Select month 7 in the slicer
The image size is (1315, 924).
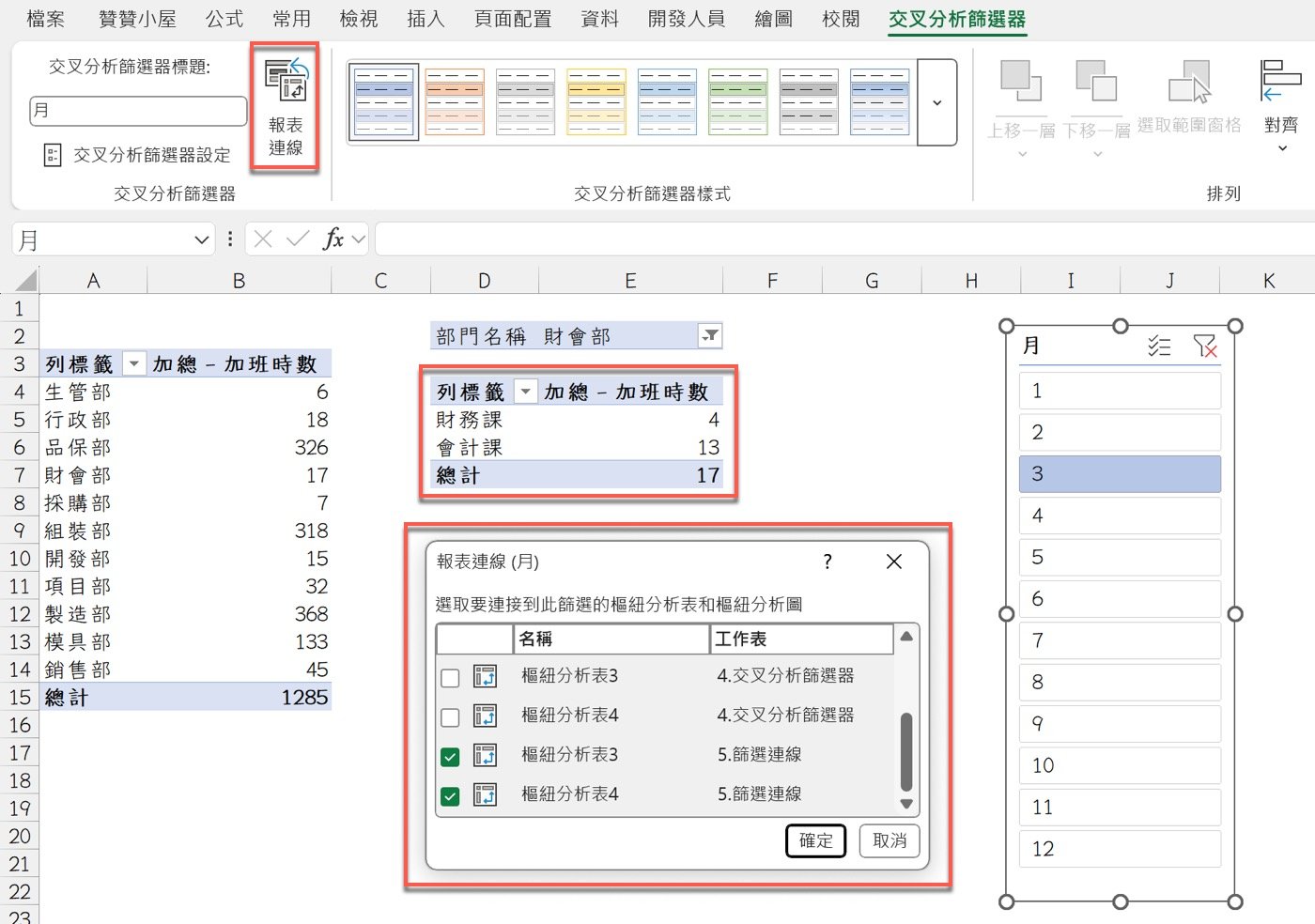(1119, 640)
